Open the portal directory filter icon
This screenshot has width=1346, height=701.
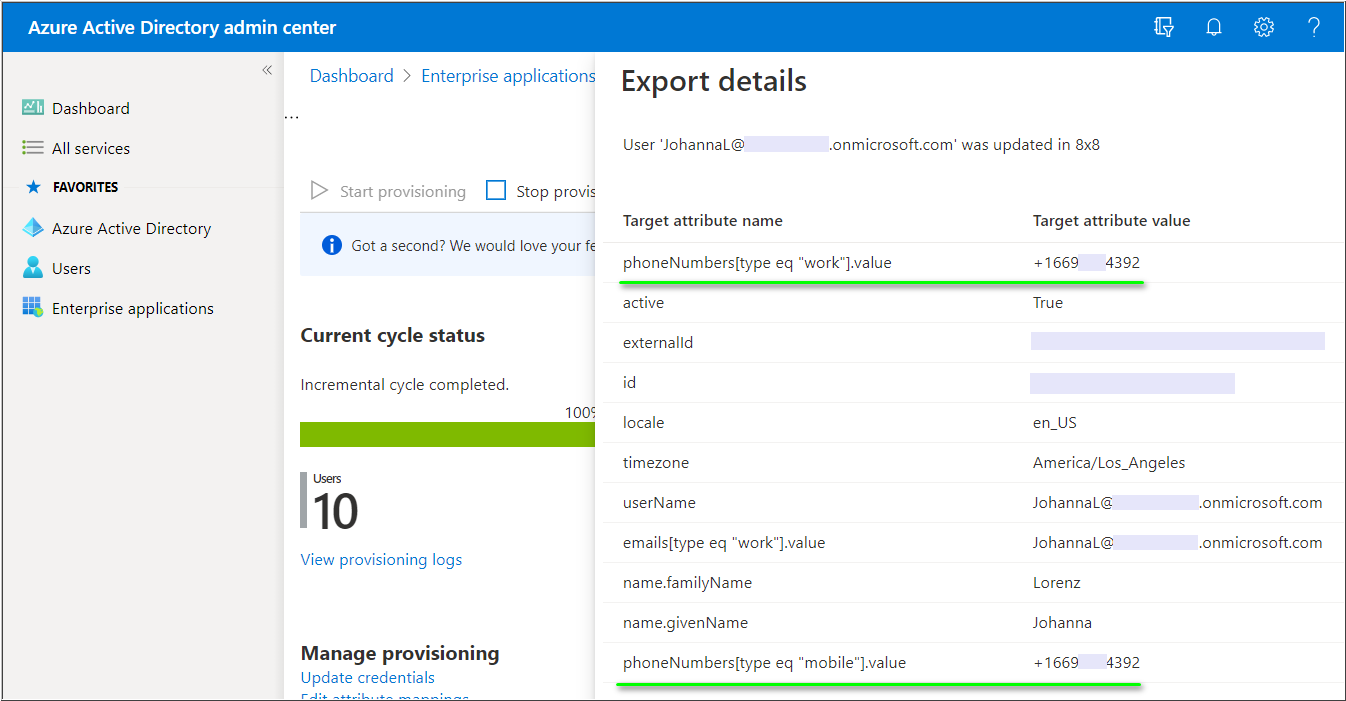(x=1164, y=27)
